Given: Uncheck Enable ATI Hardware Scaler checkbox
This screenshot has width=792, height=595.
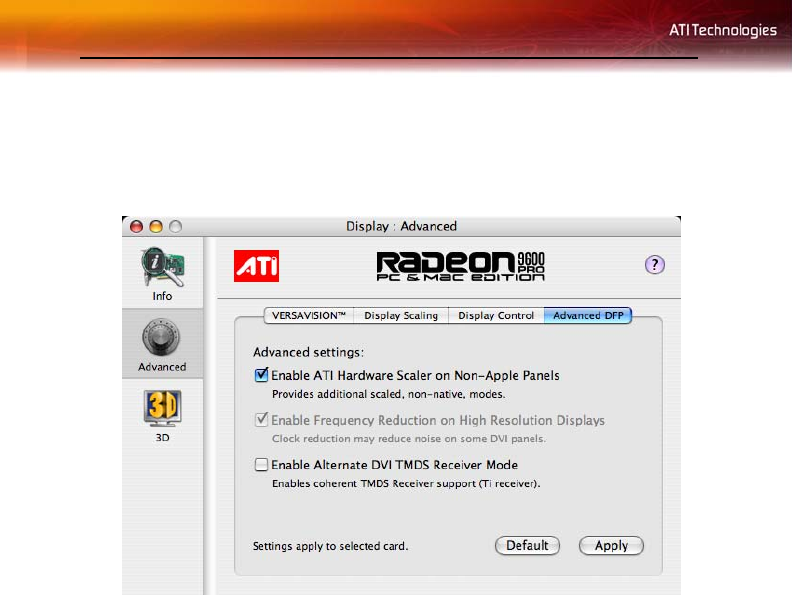Looking at the screenshot, I should click(261, 375).
